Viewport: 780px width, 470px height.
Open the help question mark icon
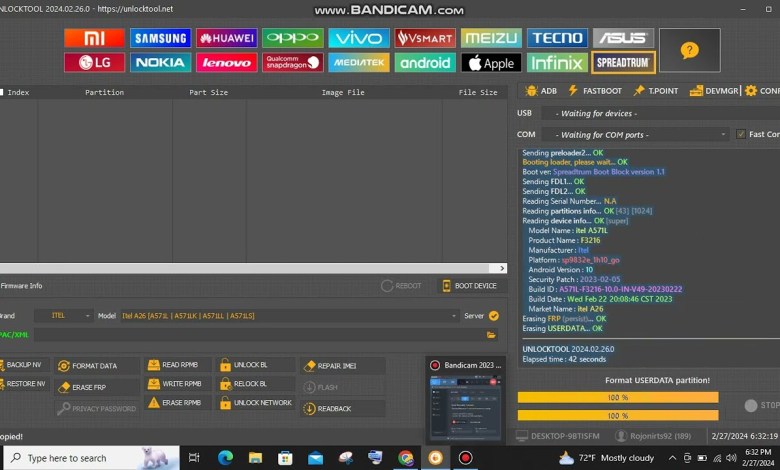(689, 50)
